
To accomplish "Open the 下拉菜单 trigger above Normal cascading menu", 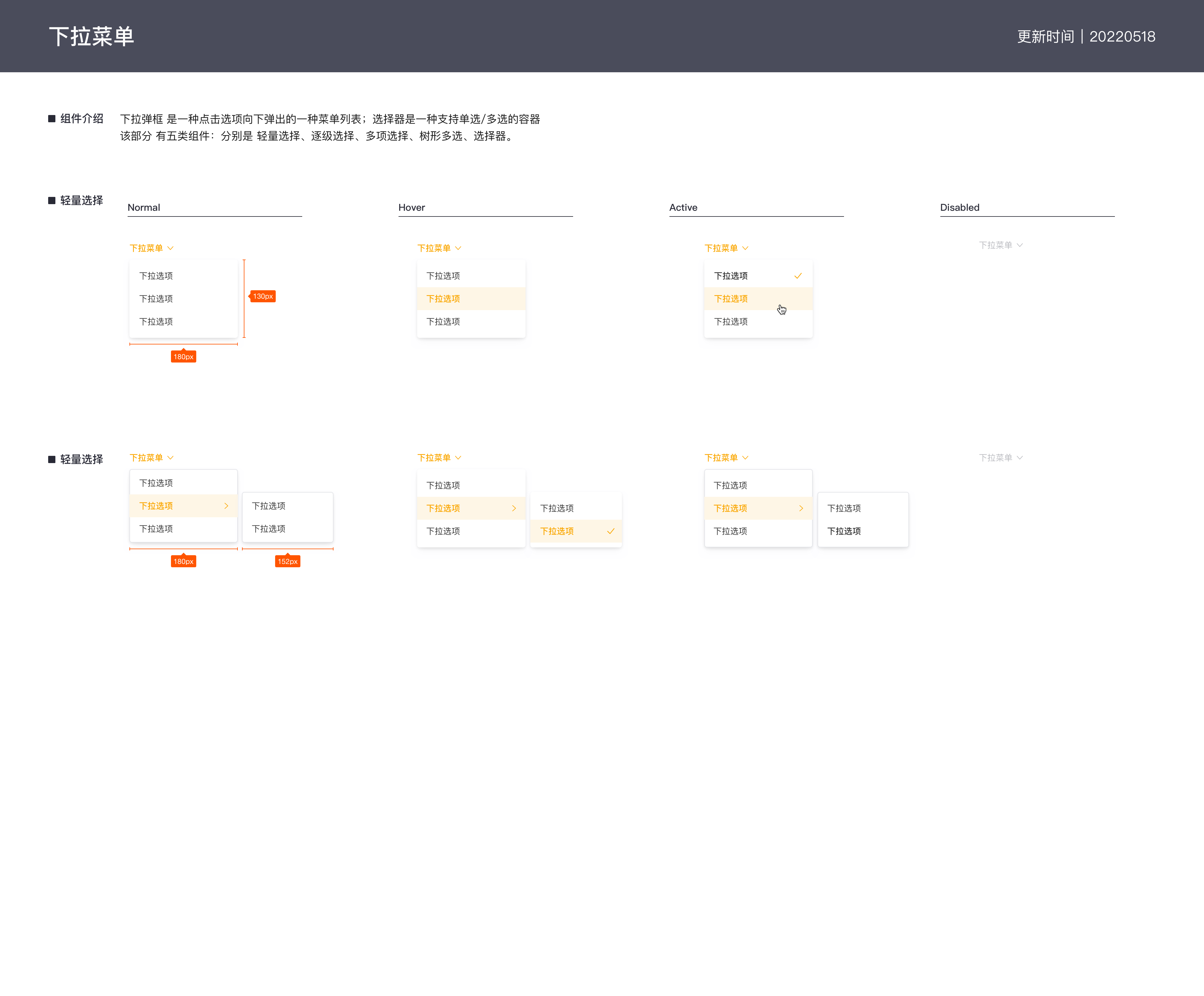I will coord(151,458).
